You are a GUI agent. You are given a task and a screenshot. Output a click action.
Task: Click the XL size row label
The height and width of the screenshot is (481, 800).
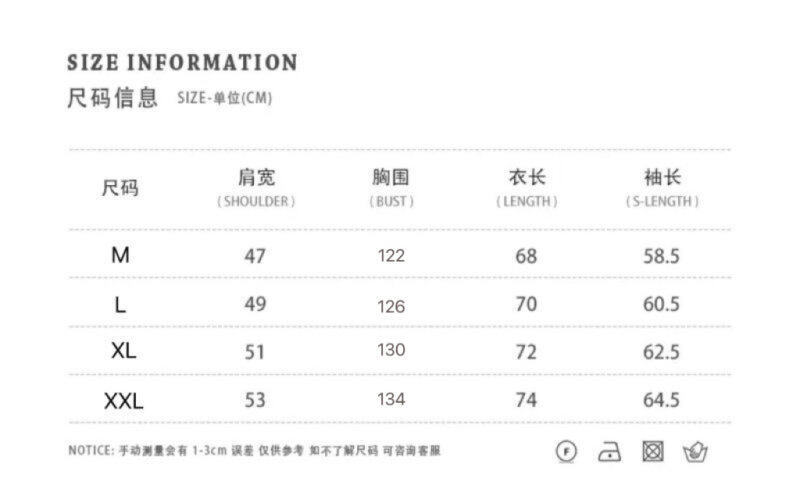coord(123,351)
